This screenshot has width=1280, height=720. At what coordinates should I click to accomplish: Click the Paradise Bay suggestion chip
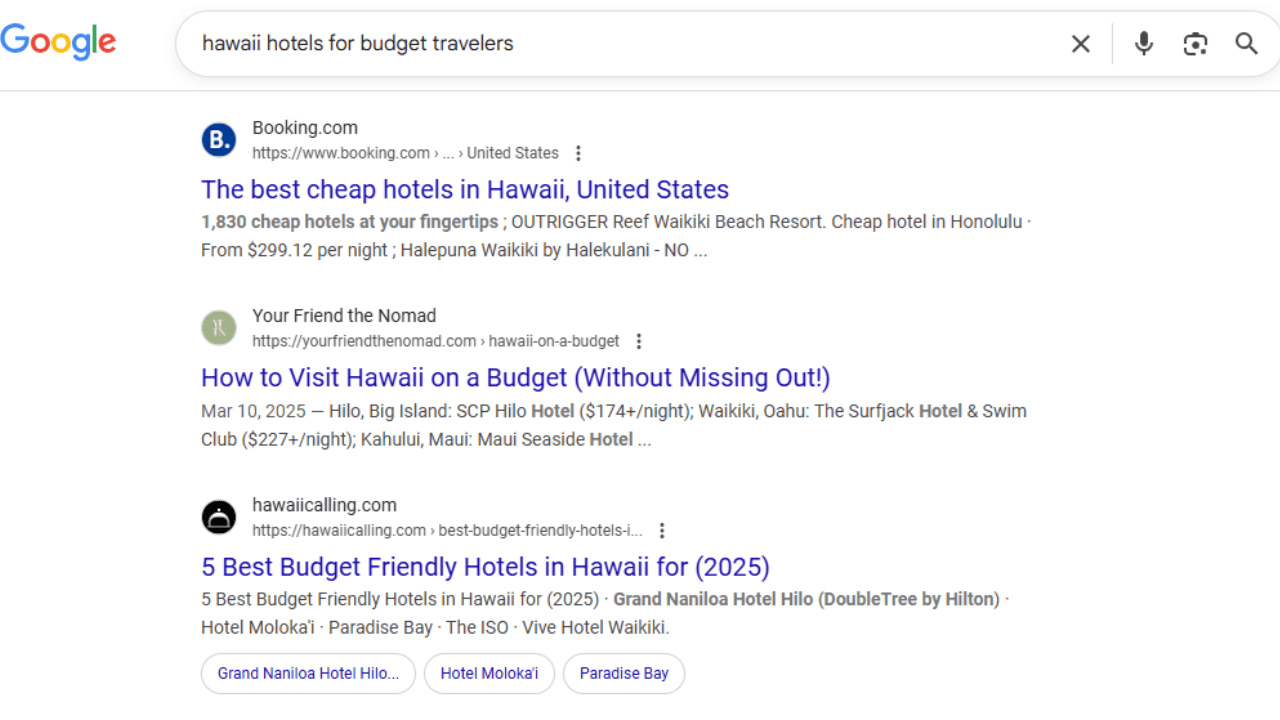click(624, 673)
